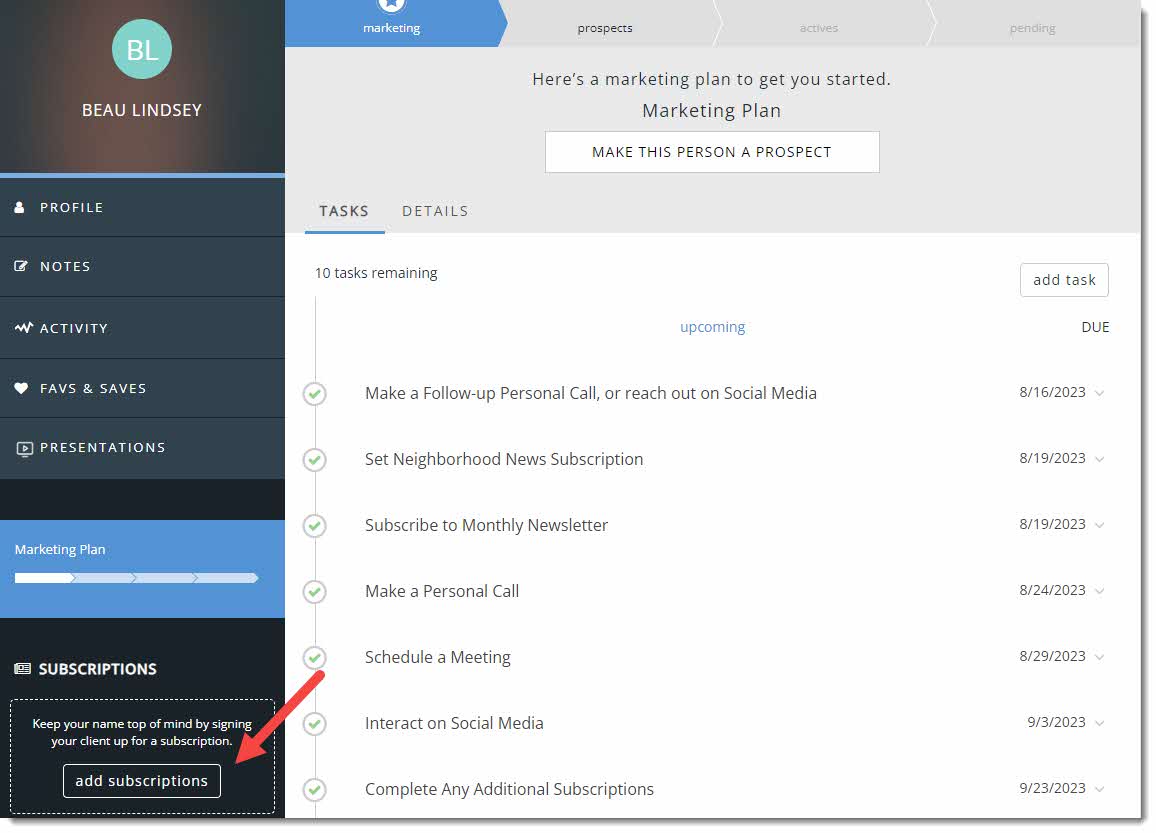Click the Marketing Plan progress bar
Image resolution: width=1156 pixels, height=833 pixels.
tap(136, 578)
